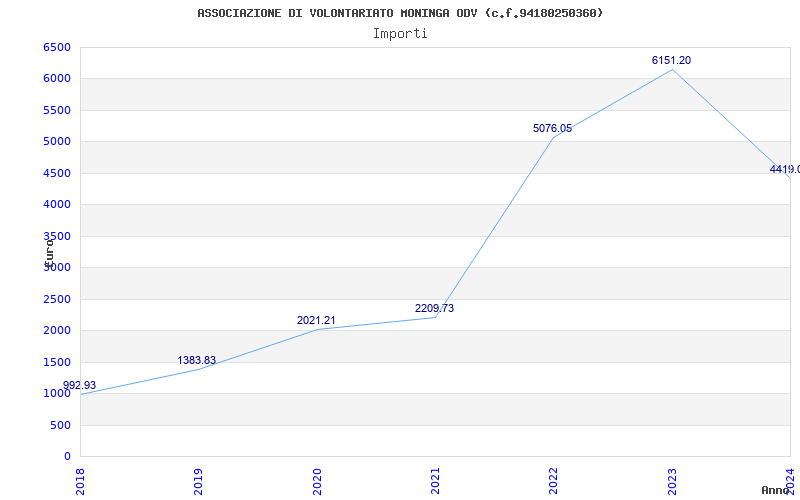Screen dimensions: 800x500
Task: Click the 2500 y-axis tick label
Action: [x=57, y=299]
